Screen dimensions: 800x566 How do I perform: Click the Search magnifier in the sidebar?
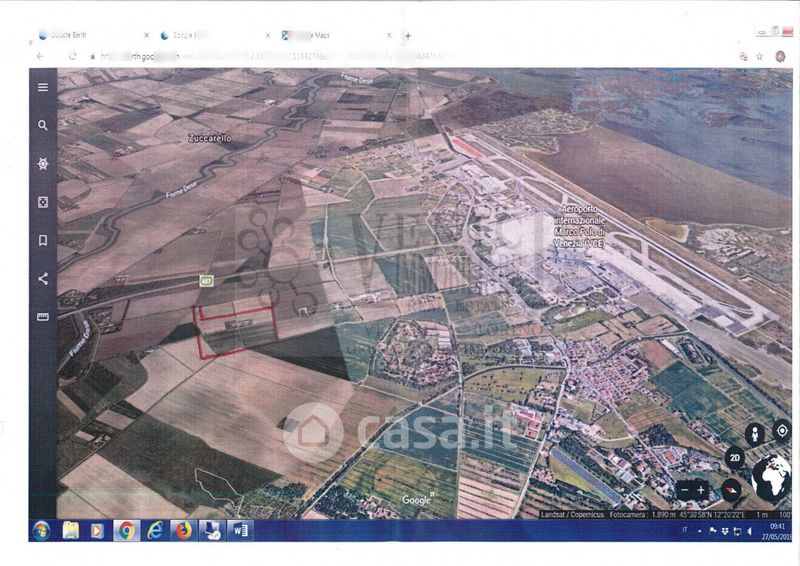(42, 126)
